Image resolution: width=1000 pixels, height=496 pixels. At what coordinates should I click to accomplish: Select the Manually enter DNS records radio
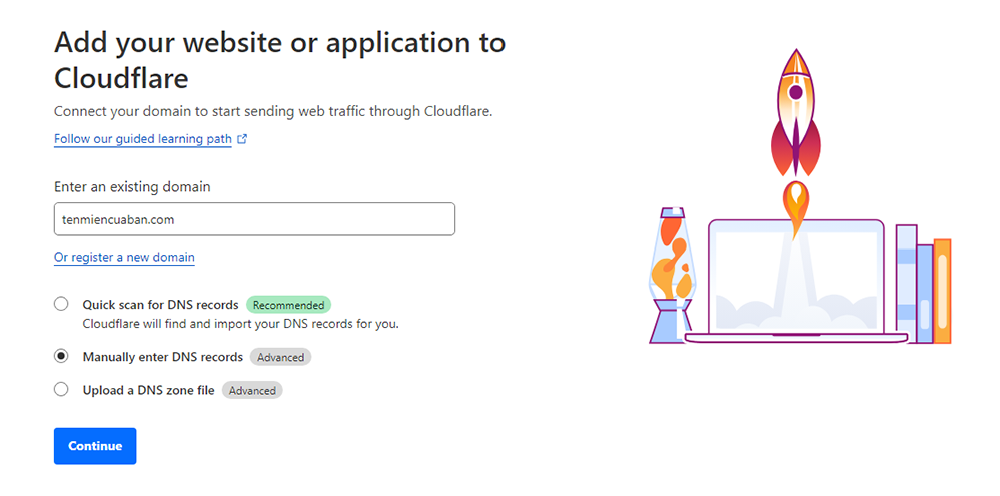click(61, 356)
